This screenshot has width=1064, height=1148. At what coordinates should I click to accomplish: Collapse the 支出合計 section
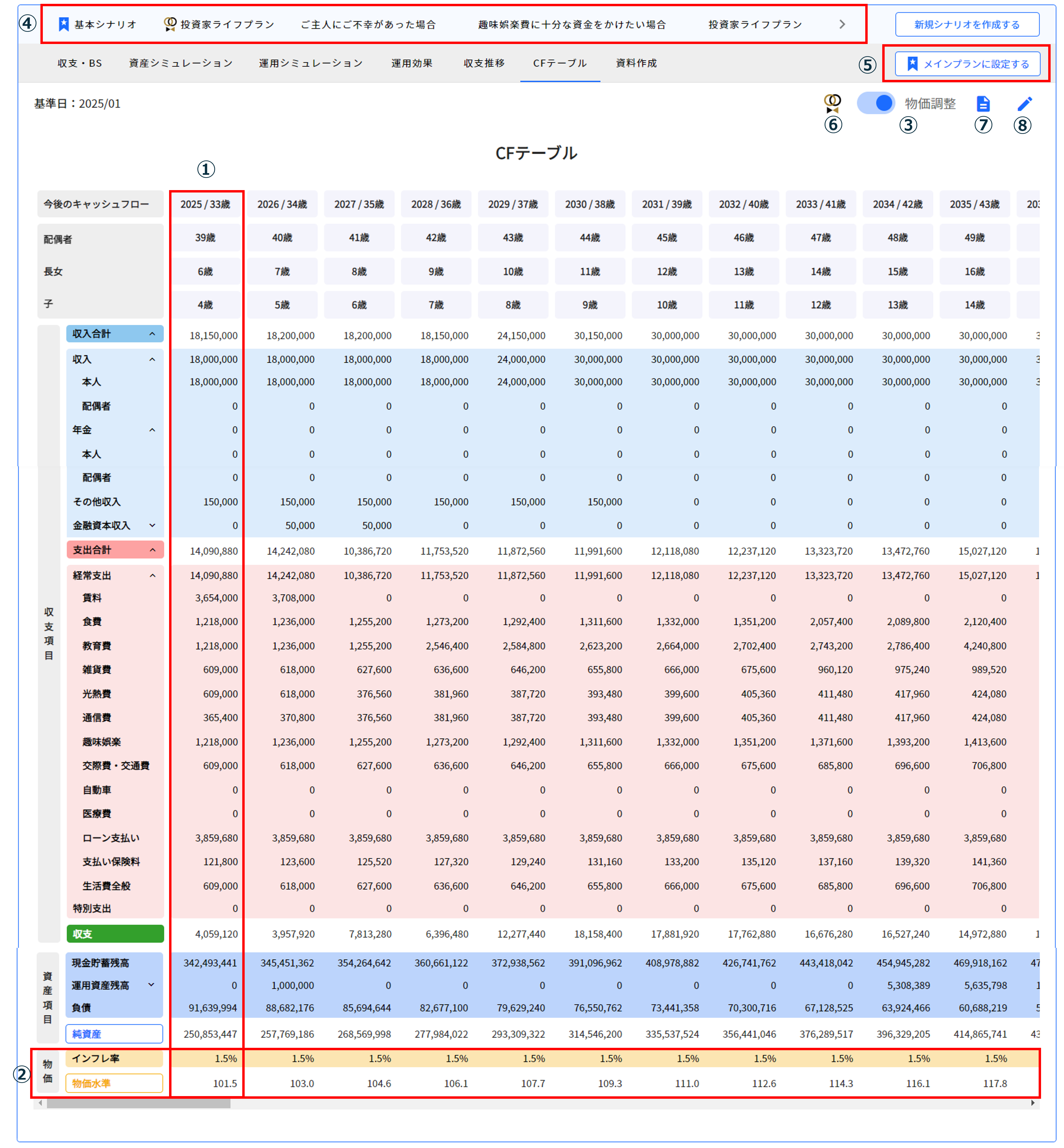pyautogui.click(x=152, y=550)
